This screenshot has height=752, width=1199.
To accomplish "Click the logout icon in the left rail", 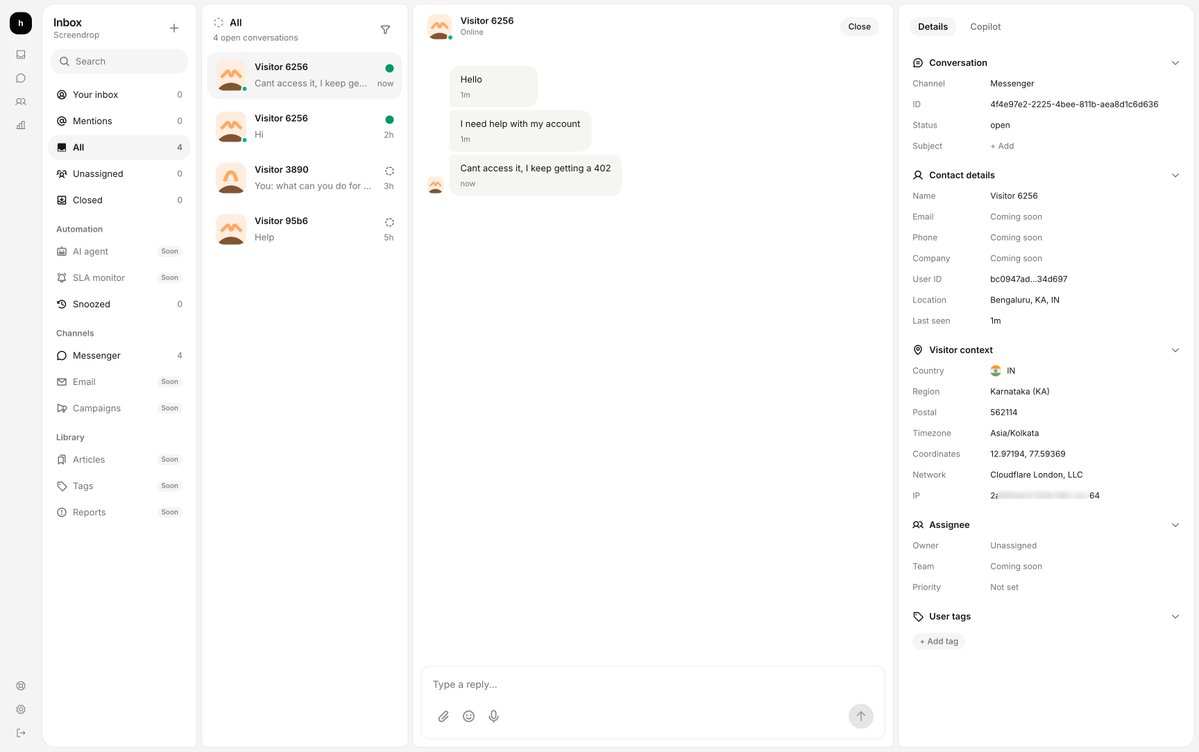I will coord(21,733).
